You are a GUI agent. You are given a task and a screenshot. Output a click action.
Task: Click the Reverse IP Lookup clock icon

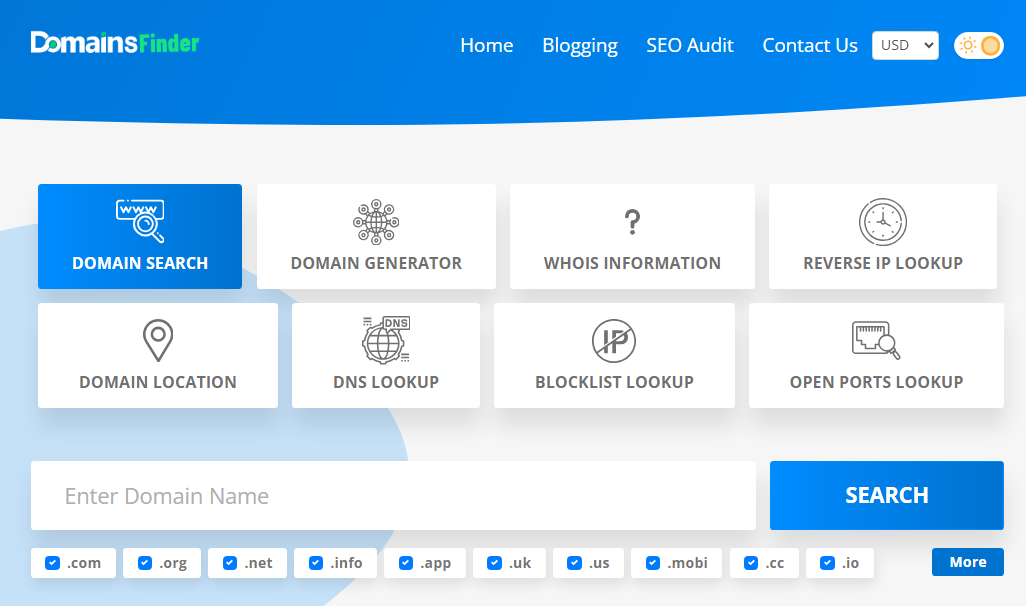[x=883, y=222]
